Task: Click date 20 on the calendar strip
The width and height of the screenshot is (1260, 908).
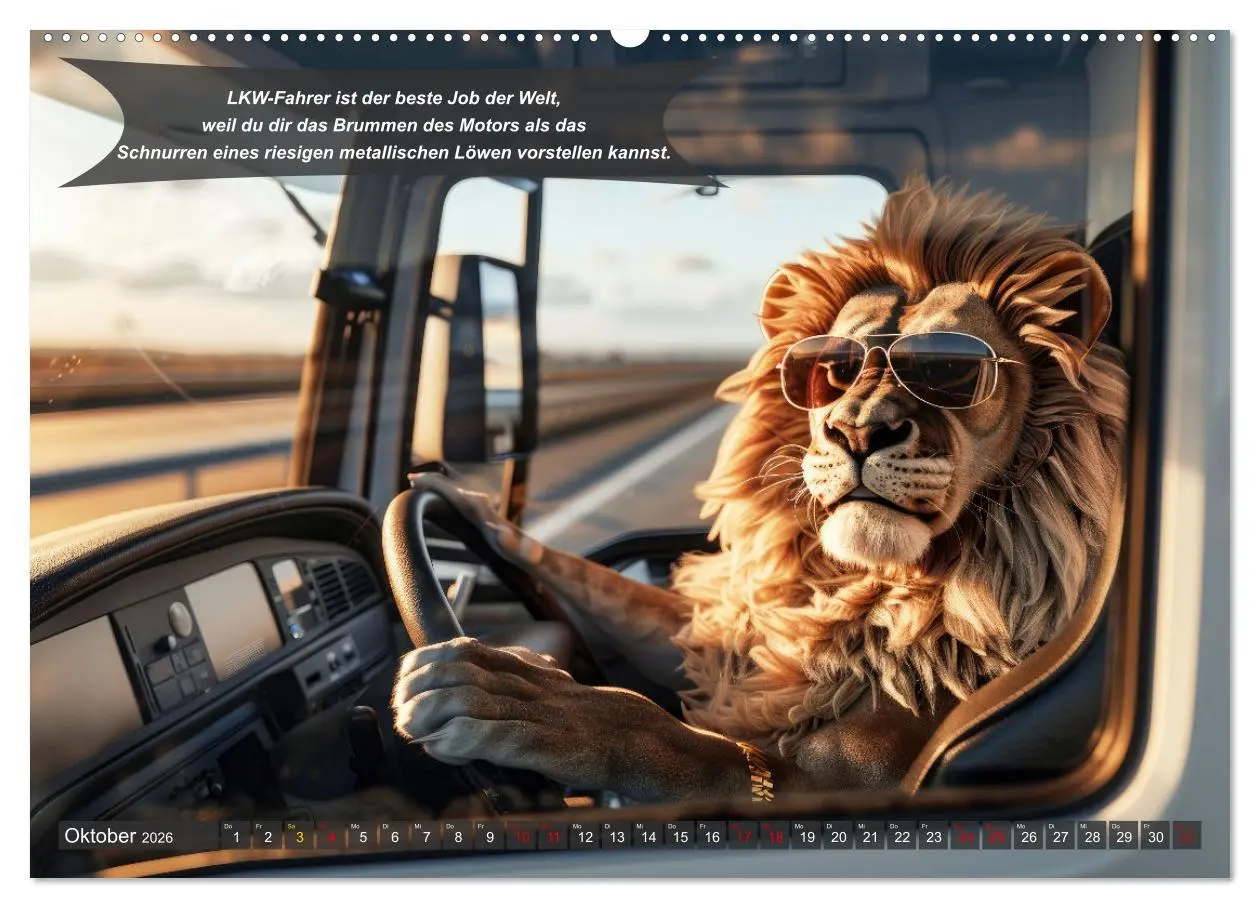Action: 837,838
